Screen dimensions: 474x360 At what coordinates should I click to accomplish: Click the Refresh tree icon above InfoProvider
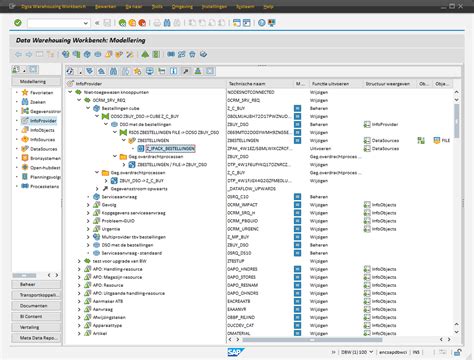coord(70,71)
